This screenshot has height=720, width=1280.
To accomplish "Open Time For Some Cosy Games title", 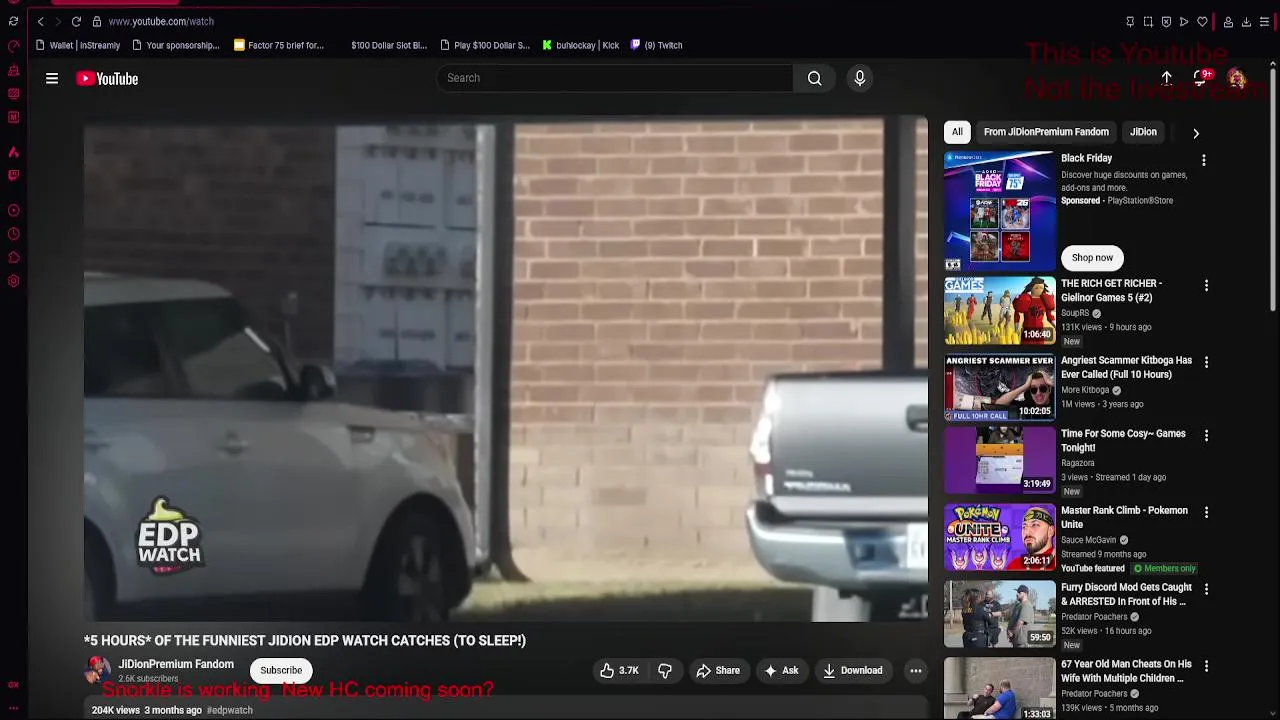I will coord(1123,441).
